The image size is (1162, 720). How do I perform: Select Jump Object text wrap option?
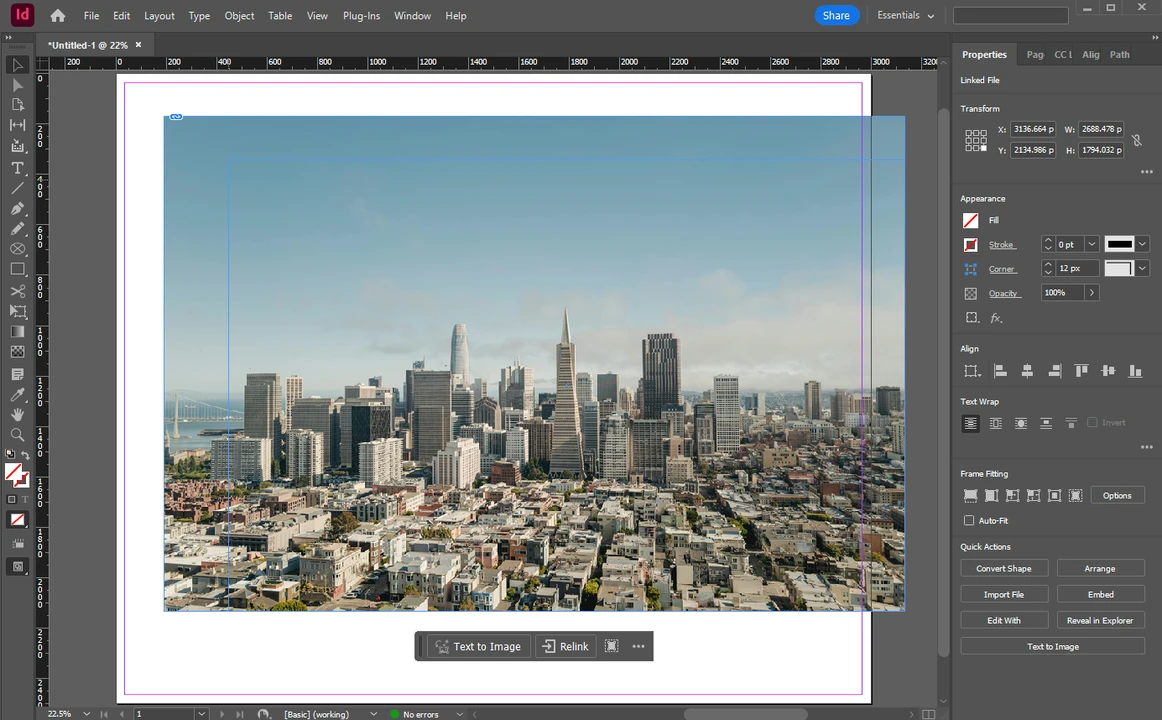pyautogui.click(x=1046, y=423)
